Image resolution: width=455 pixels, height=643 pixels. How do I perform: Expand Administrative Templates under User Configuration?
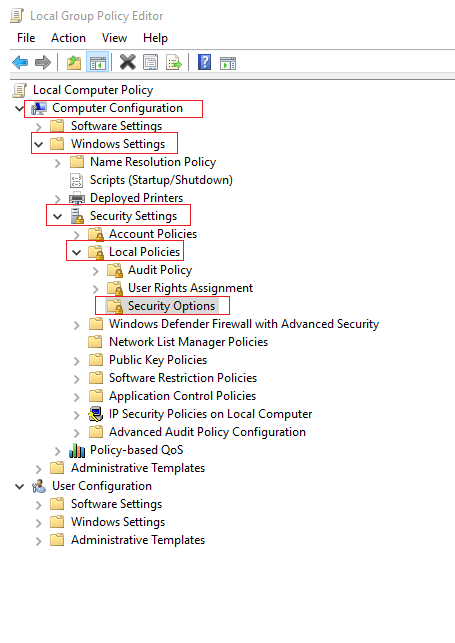[x=39, y=541]
